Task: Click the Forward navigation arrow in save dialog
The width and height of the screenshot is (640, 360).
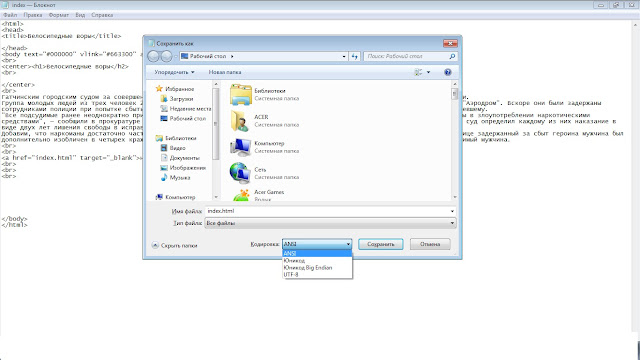Action: 166,56
